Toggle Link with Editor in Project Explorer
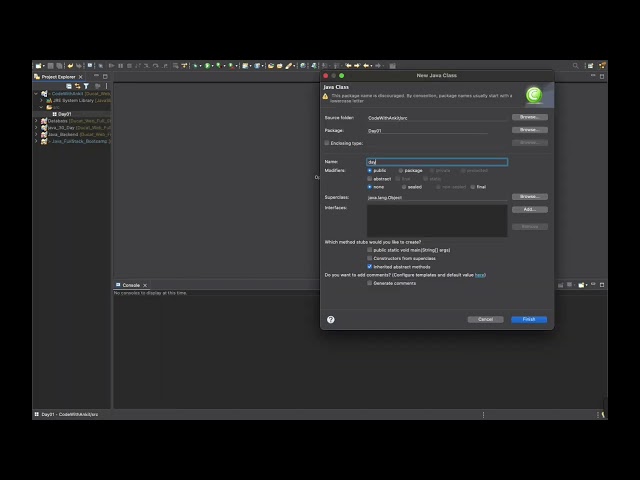640x480 pixels. tap(77, 86)
